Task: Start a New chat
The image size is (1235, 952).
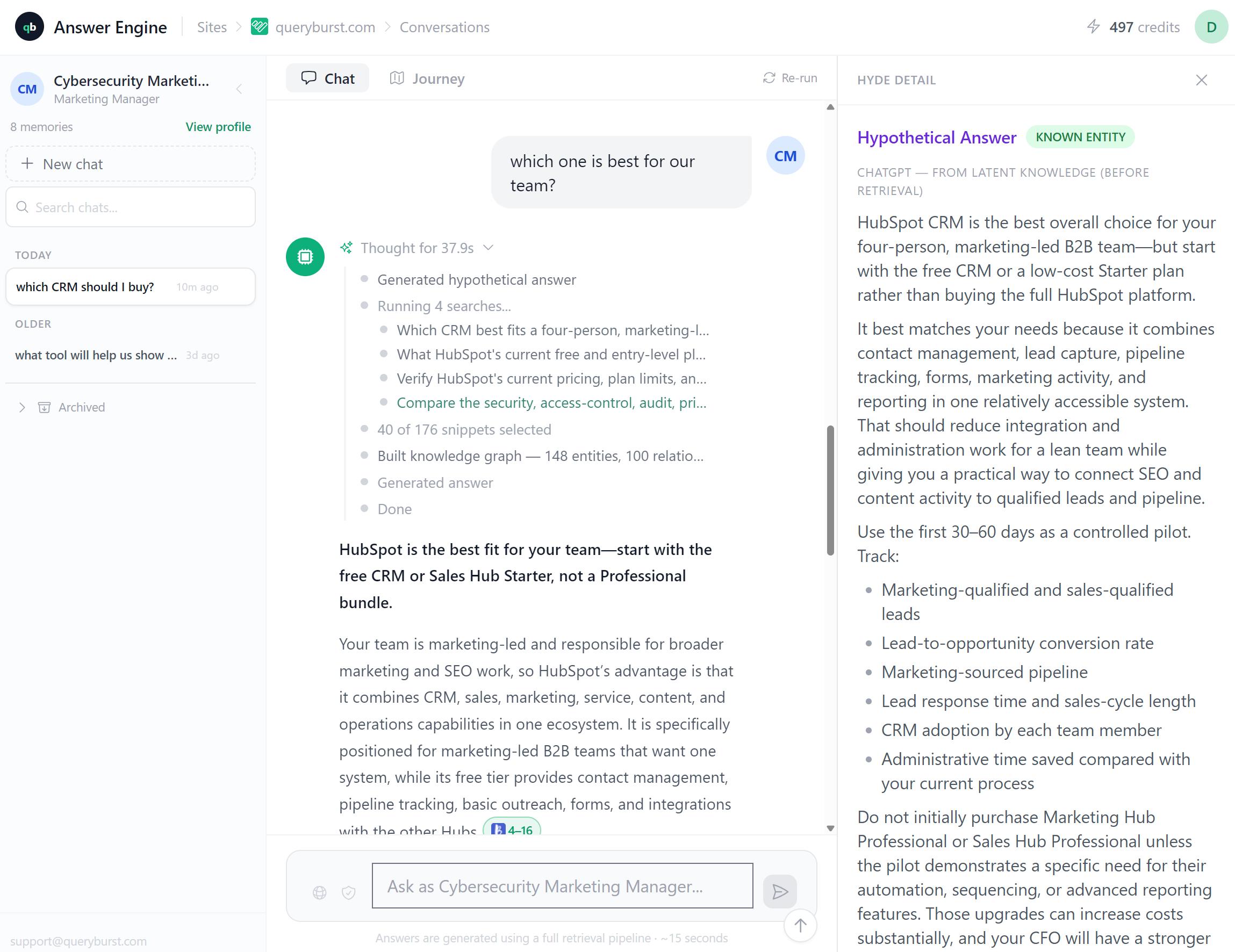Action: [x=131, y=164]
